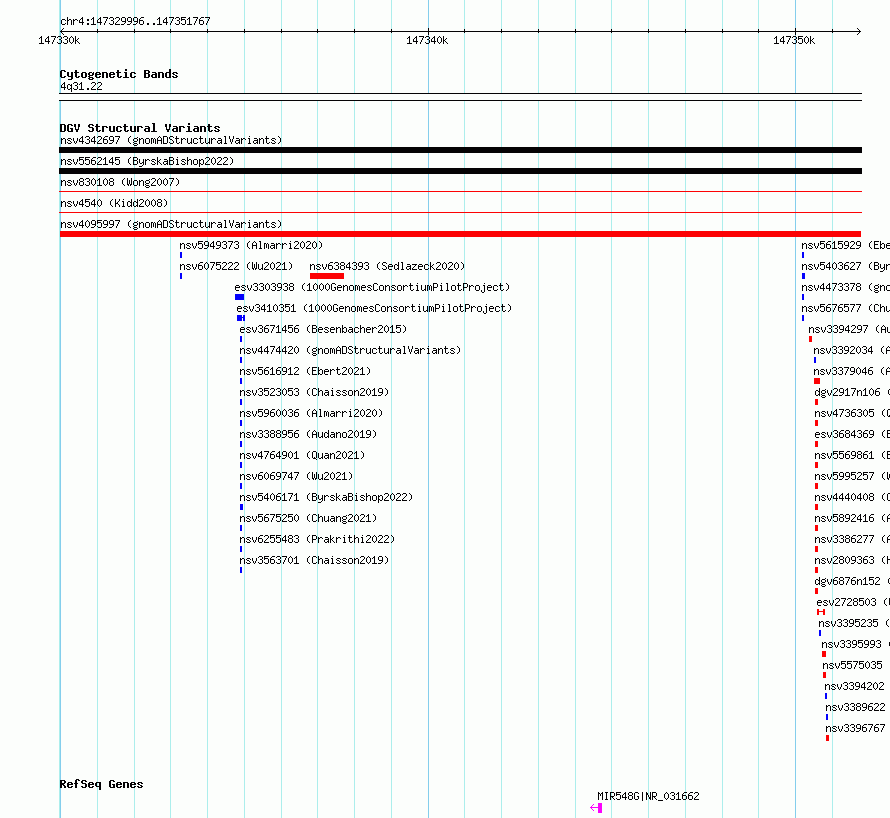Image resolution: width=890 pixels, height=818 pixels.
Task: Select esv3303938 1000GenomesConsortiumPilotProject label
Action: click(372, 287)
